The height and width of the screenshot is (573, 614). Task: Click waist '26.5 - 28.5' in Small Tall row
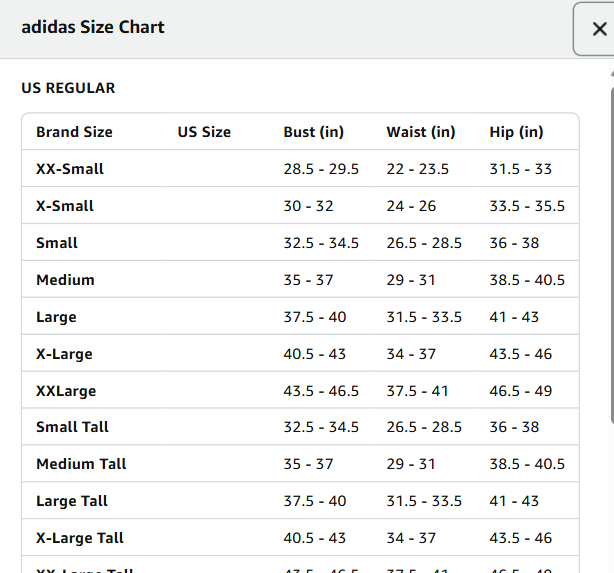click(x=424, y=427)
